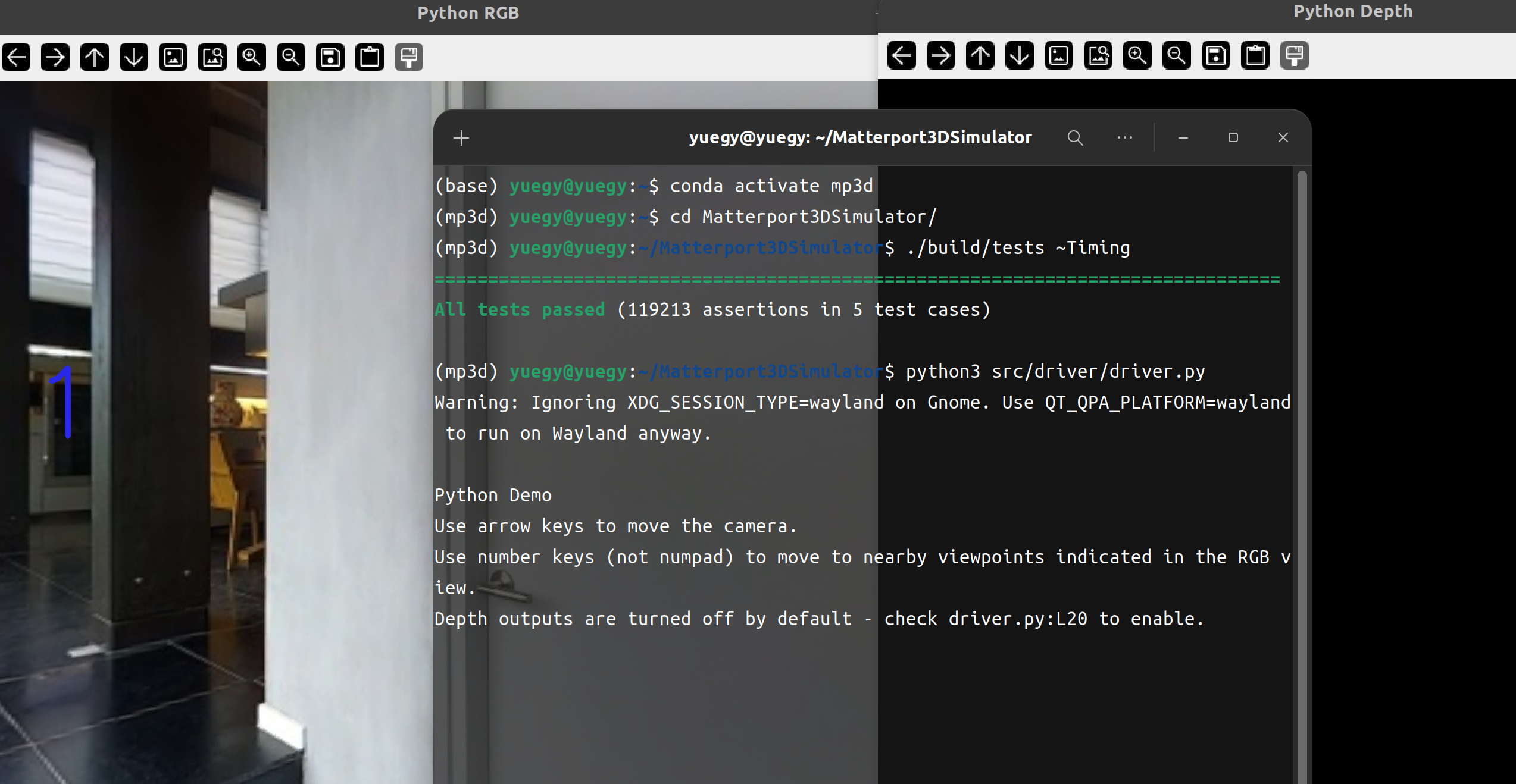Save the Python Depth image
Image resolution: width=1516 pixels, height=784 pixels.
[1216, 56]
